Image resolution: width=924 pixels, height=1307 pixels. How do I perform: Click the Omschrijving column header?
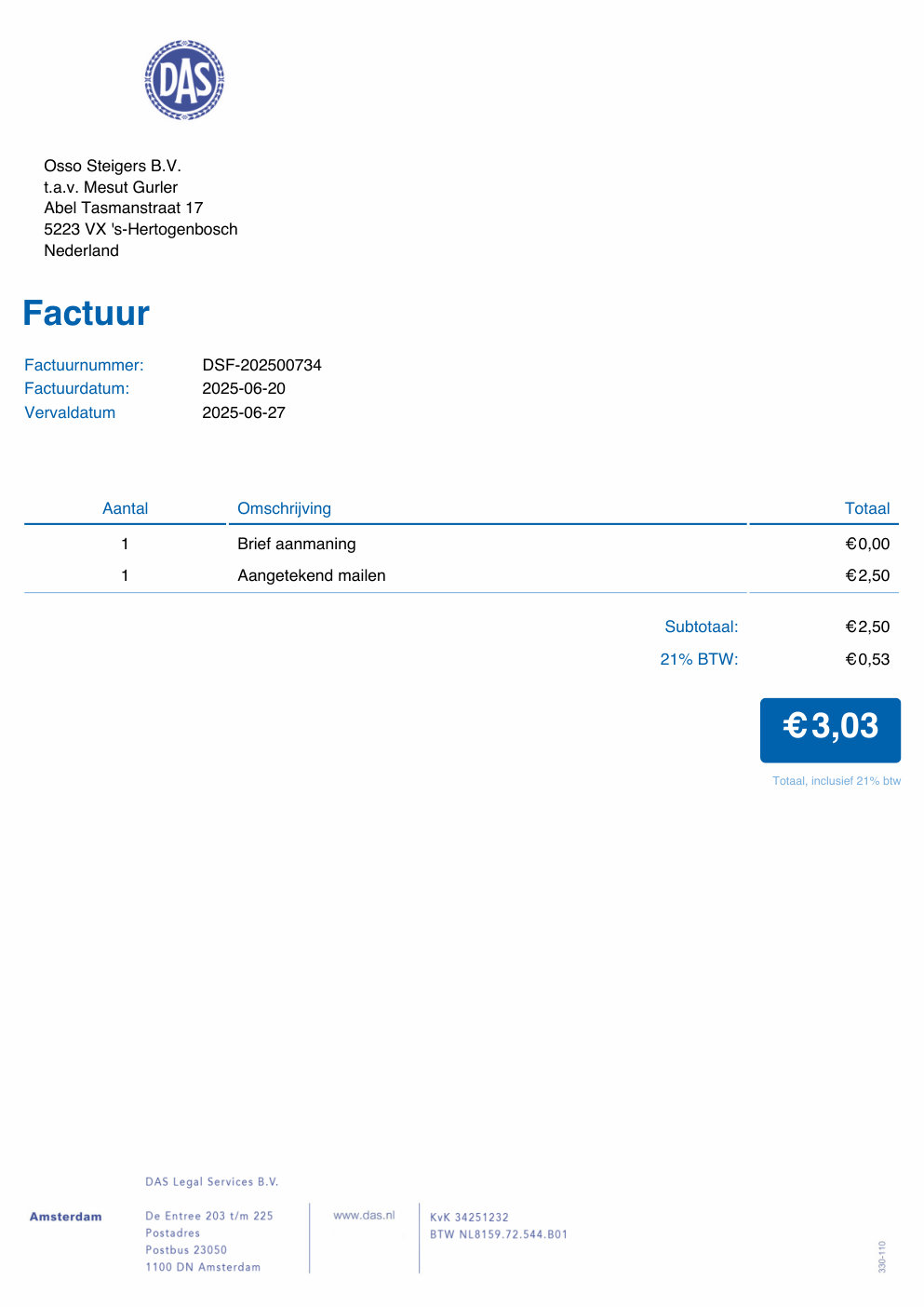(x=284, y=508)
